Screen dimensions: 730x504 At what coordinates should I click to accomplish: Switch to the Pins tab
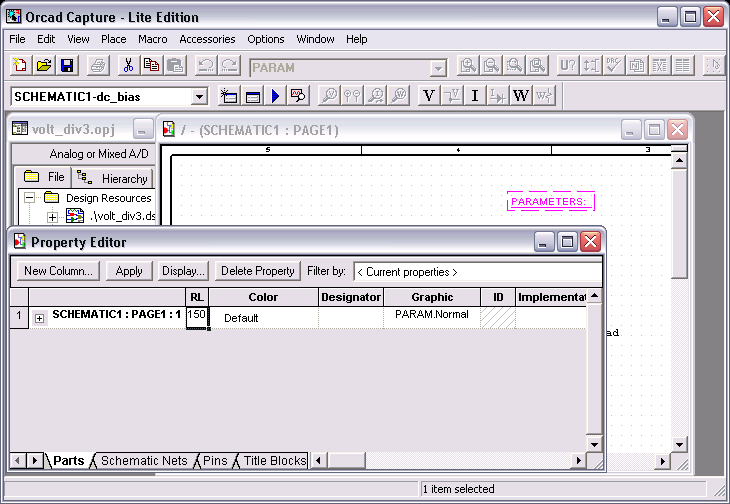coord(215,461)
